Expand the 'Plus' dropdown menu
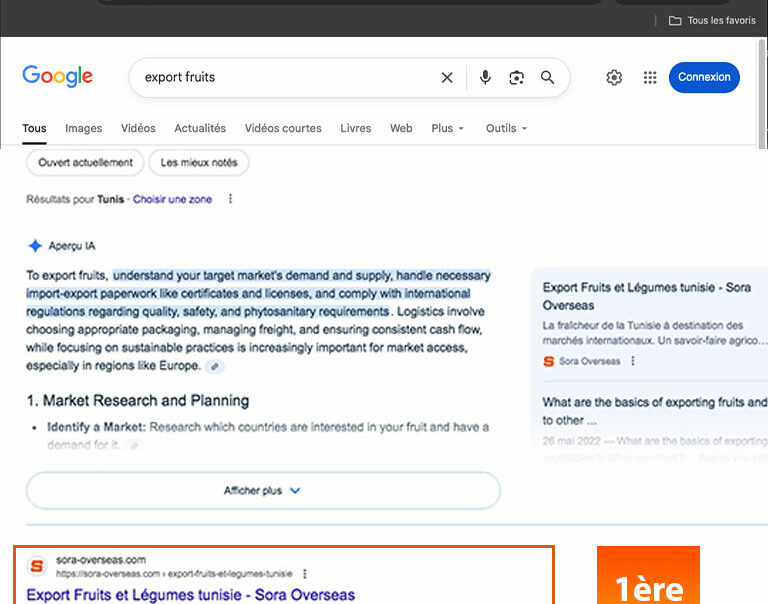768x604 pixels. [448, 128]
